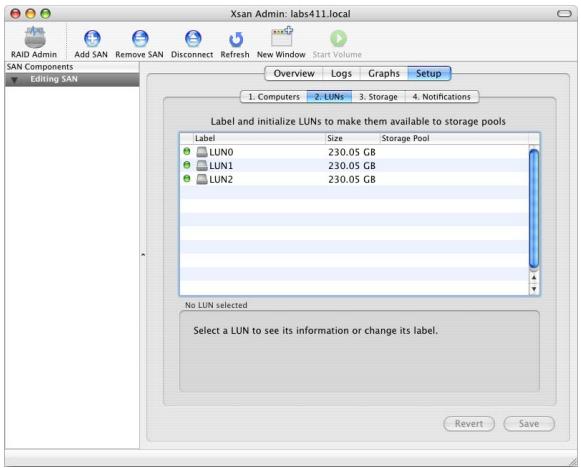Click the green status dot for LUN0
This screenshot has width=581, height=468.
[x=187, y=151]
